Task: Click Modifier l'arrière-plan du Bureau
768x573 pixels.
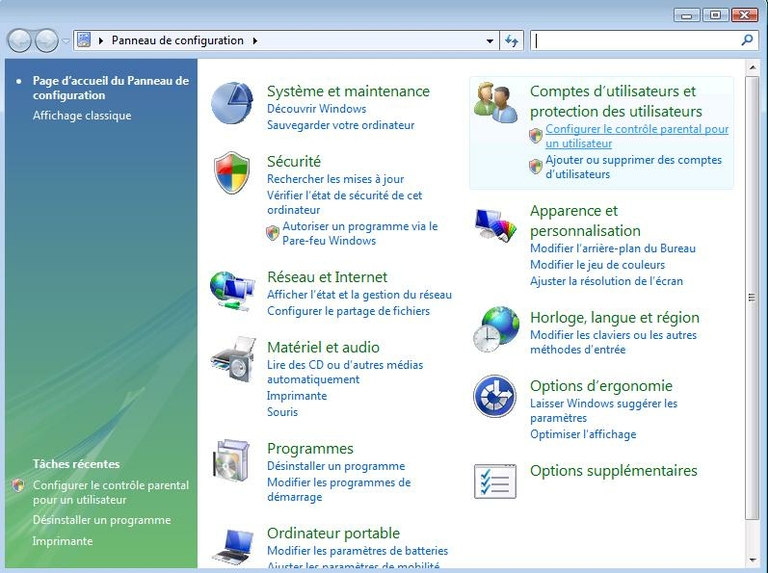Action: pos(613,248)
